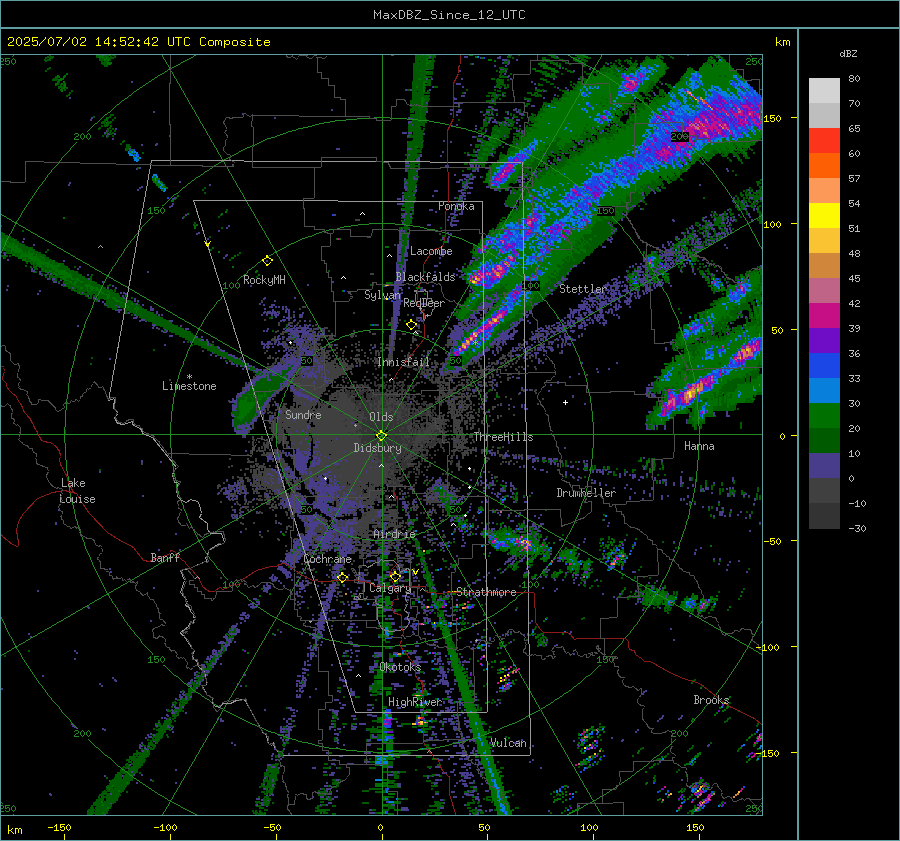Select the Lacombe label
Viewport: 900px width, 841px height.
(x=431, y=251)
